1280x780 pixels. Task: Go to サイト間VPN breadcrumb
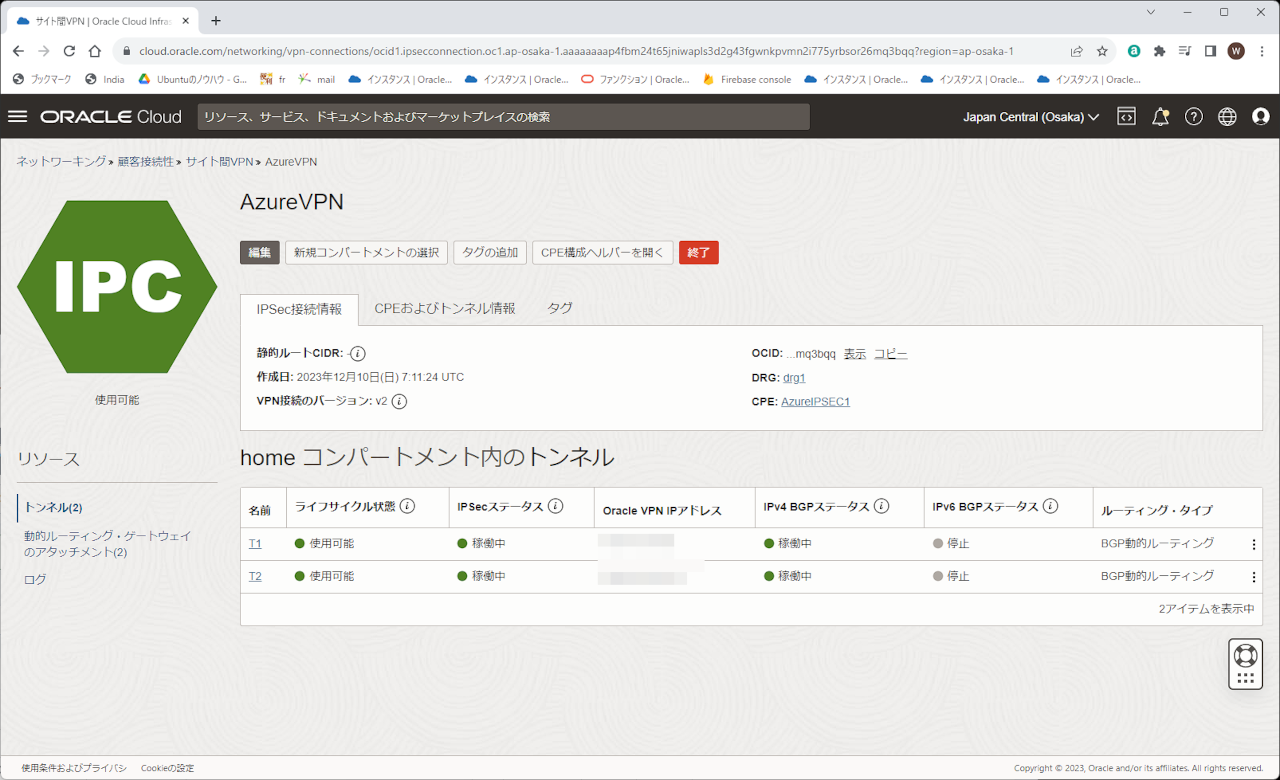[219, 162]
